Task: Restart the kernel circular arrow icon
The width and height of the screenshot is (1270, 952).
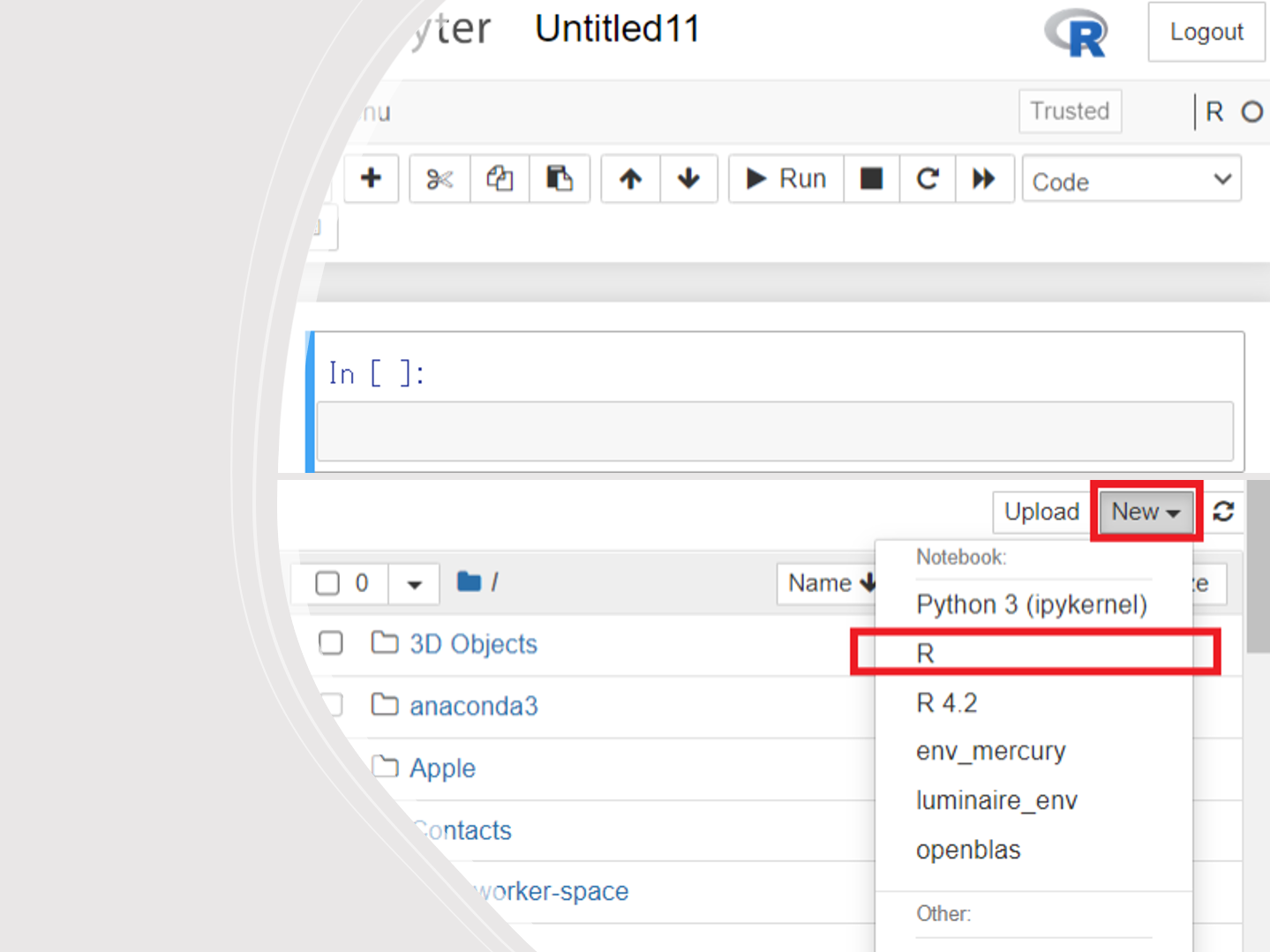Action: click(928, 179)
